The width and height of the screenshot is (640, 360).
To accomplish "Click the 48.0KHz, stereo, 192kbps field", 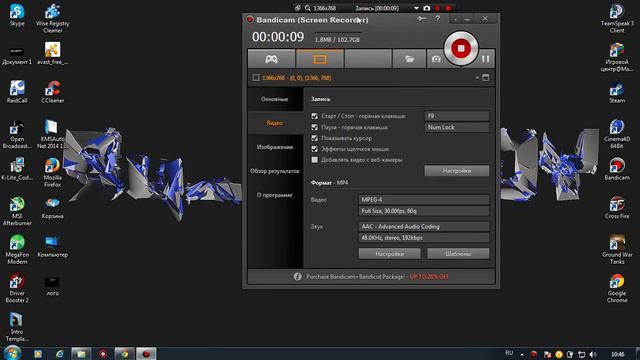I will pos(424,238).
